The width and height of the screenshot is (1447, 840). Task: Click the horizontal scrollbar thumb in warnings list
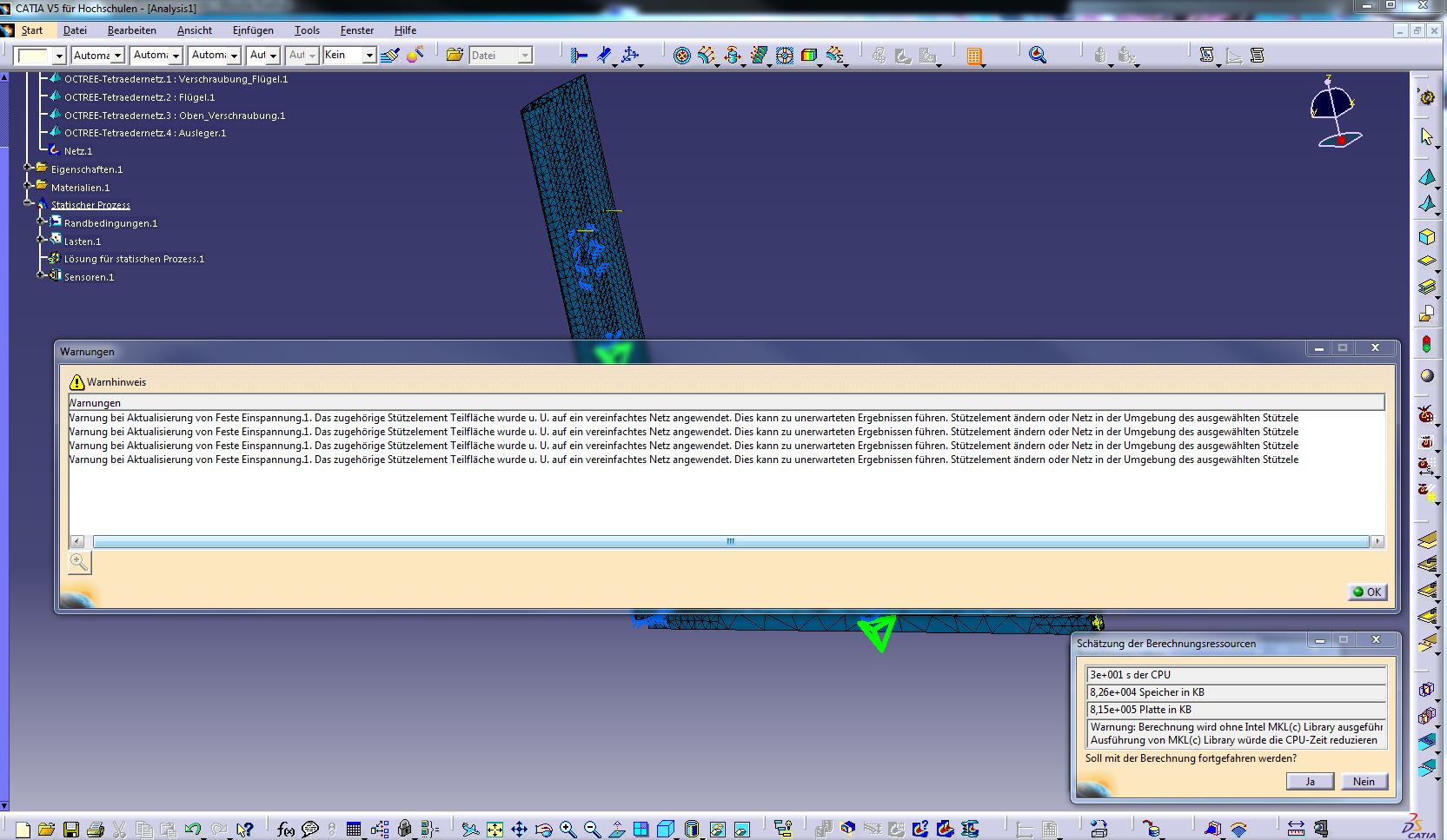point(730,541)
